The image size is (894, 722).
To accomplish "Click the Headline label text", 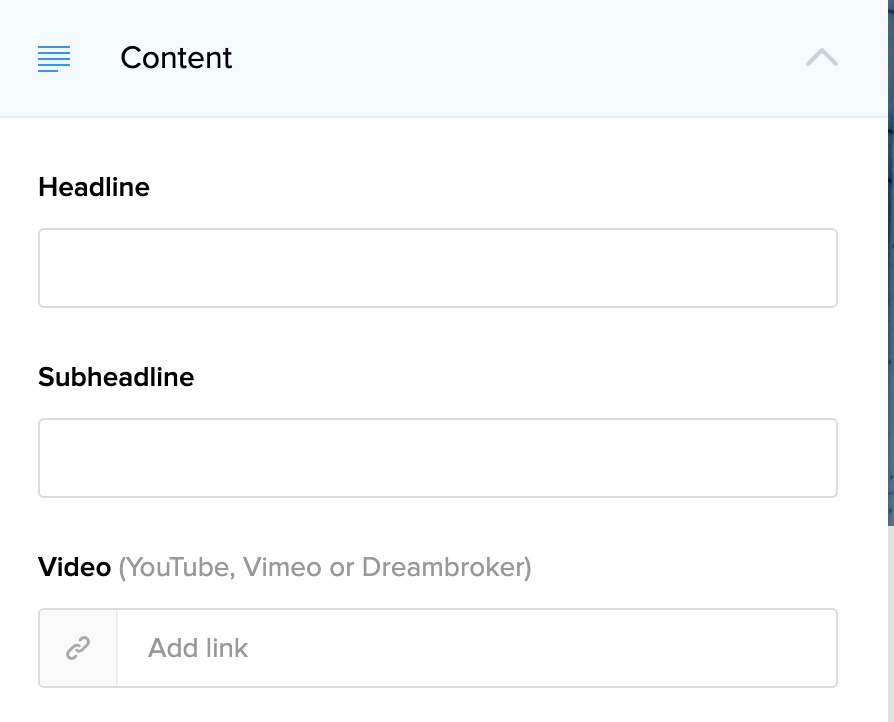I will [93, 187].
